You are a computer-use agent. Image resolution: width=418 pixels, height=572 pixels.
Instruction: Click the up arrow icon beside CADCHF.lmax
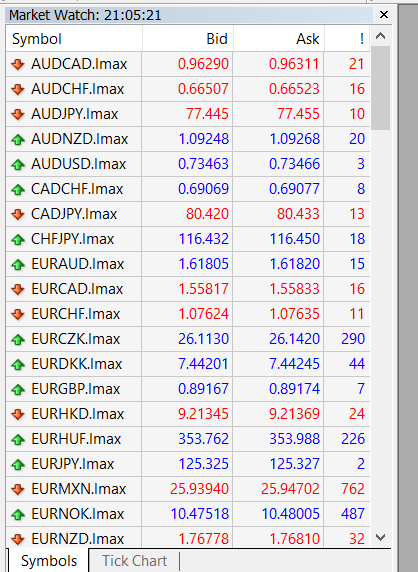[18, 189]
